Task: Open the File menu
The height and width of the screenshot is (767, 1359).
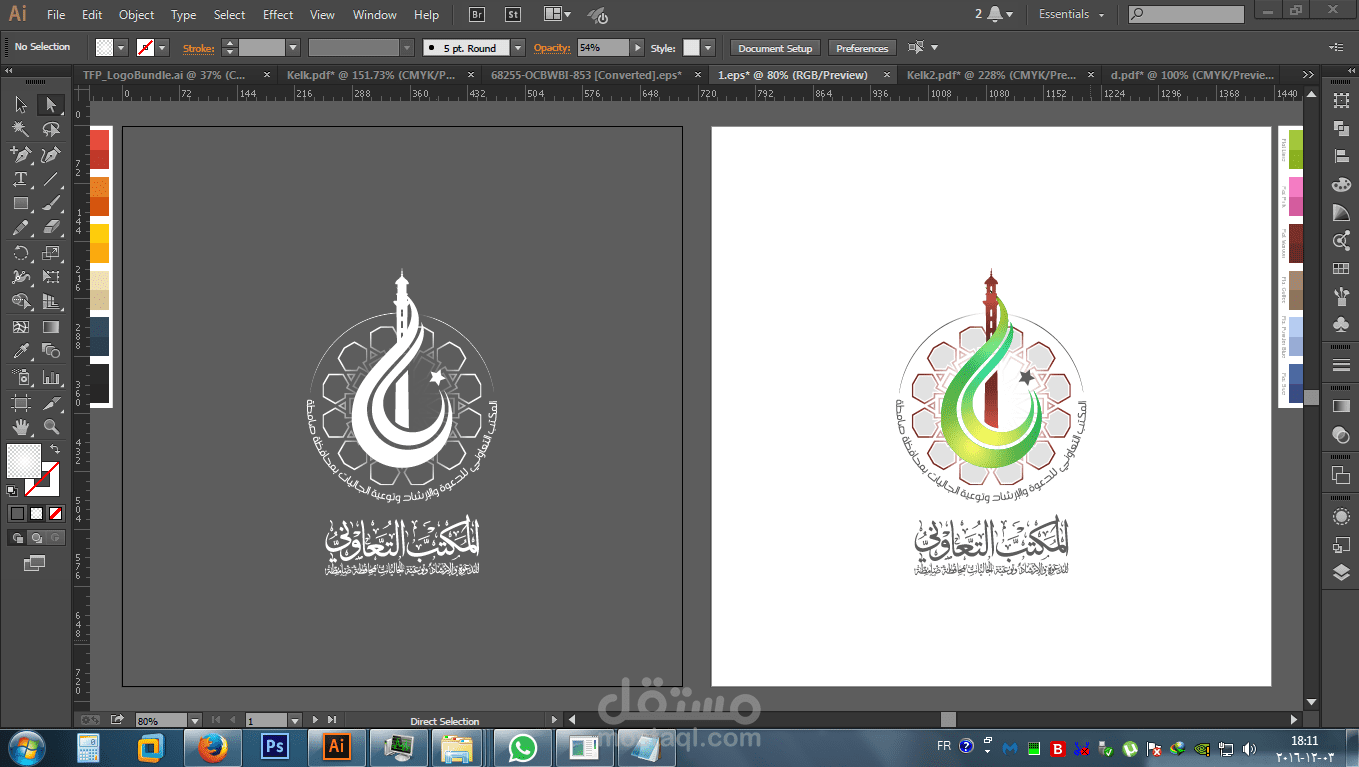Action: coord(56,15)
